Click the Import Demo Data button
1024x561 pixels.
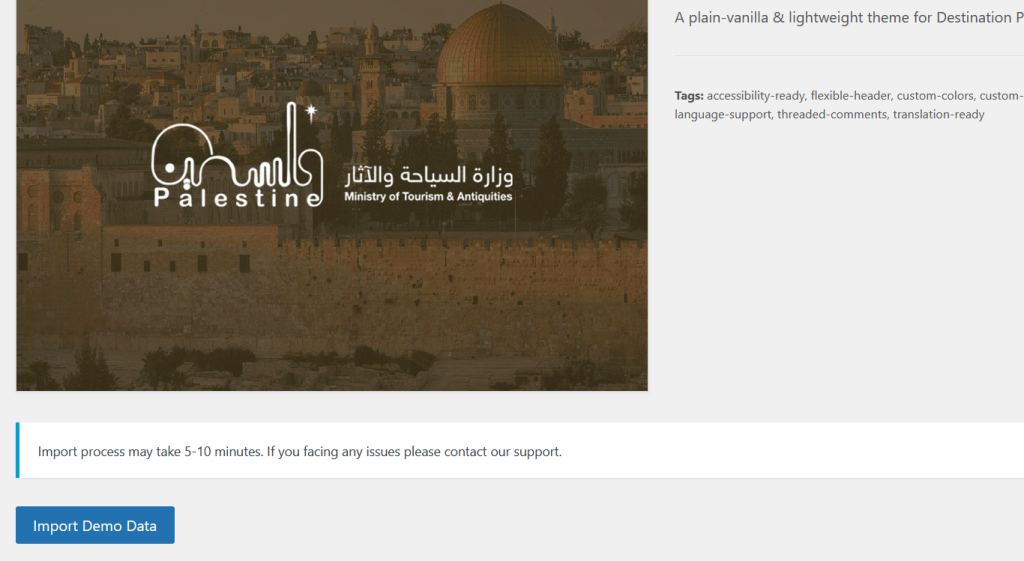click(x=95, y=525)
